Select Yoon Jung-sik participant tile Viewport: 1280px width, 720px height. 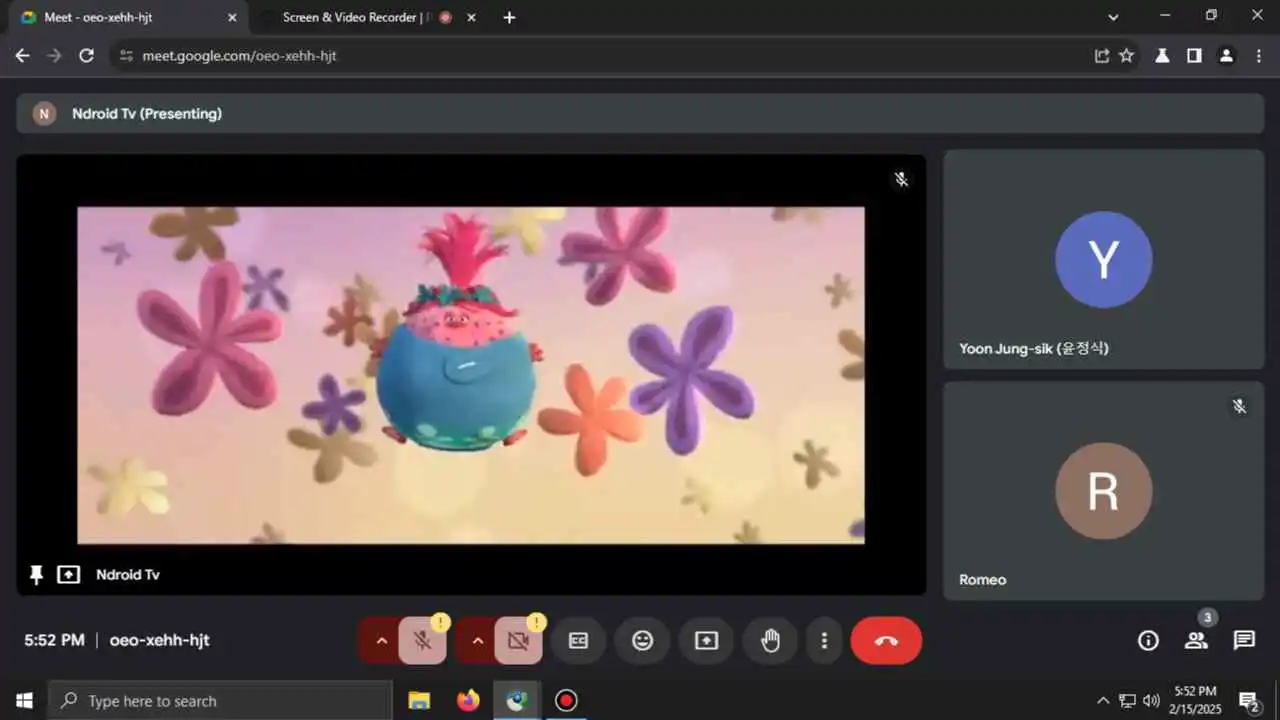pyautogui.click(x=1104, y=259)
